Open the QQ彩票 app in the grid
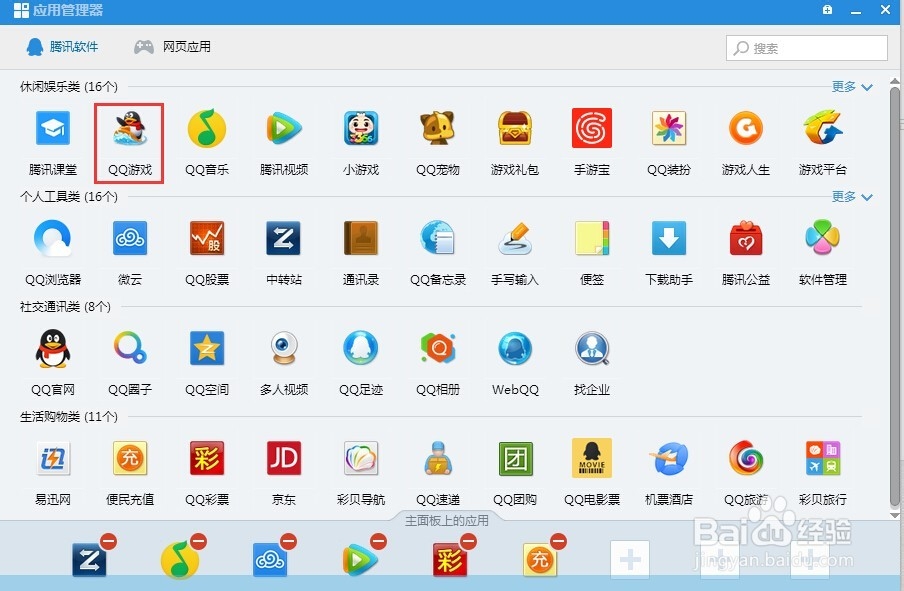The height and width of the screenshot is (591, 904). point(207,458)
